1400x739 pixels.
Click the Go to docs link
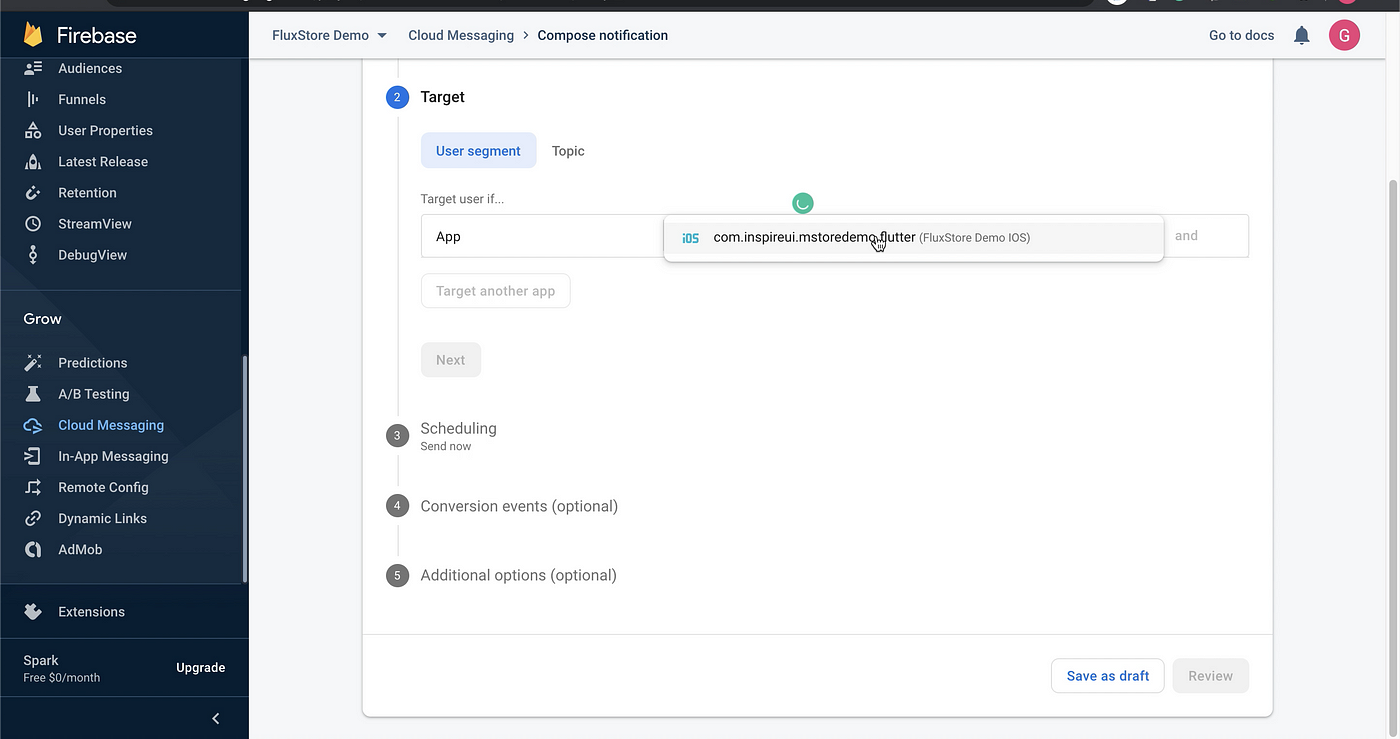[1241, 35]
